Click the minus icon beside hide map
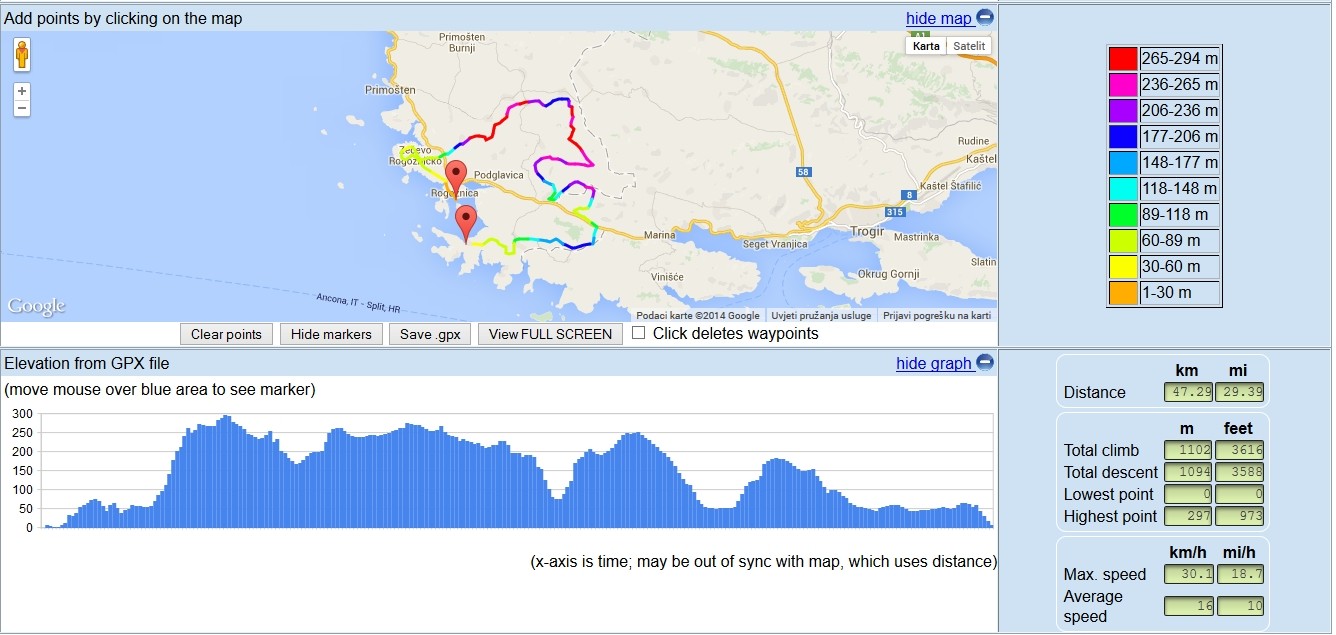Image resolution: width=1336 pixels, height=635 pixels. (x=985, y=18)
